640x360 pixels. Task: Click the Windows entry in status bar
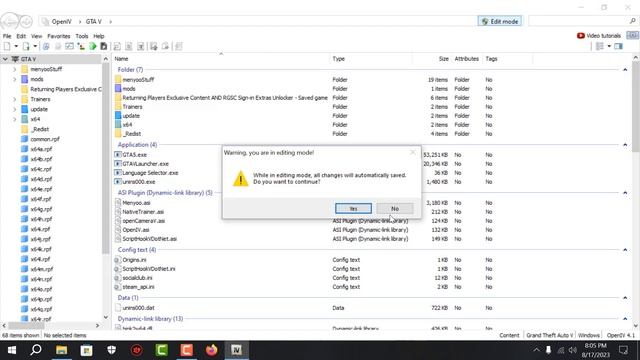(x=589, y=335)
